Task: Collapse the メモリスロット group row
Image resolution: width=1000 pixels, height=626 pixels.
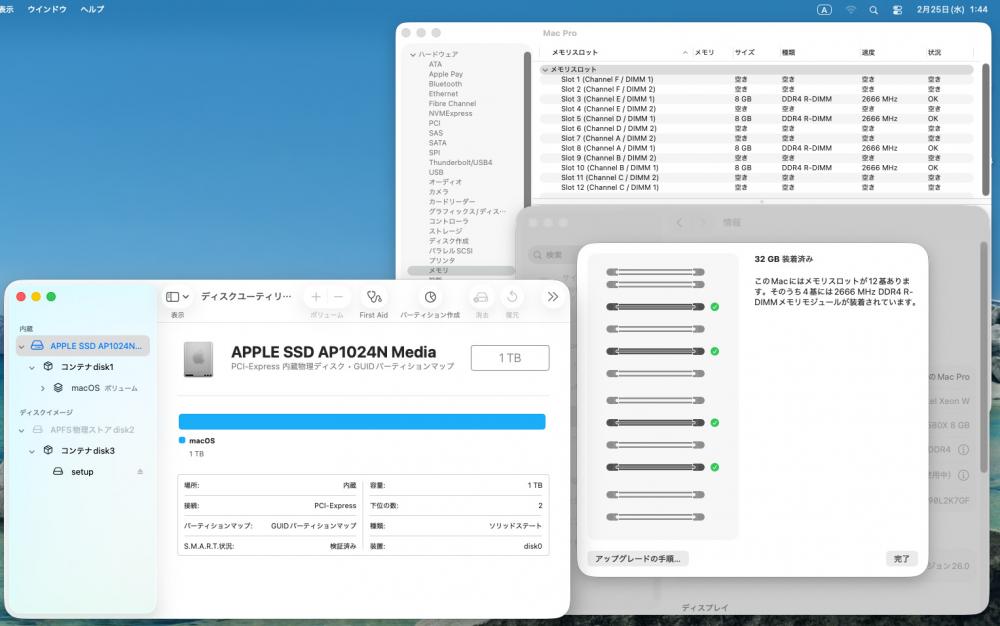Action: 545,70
